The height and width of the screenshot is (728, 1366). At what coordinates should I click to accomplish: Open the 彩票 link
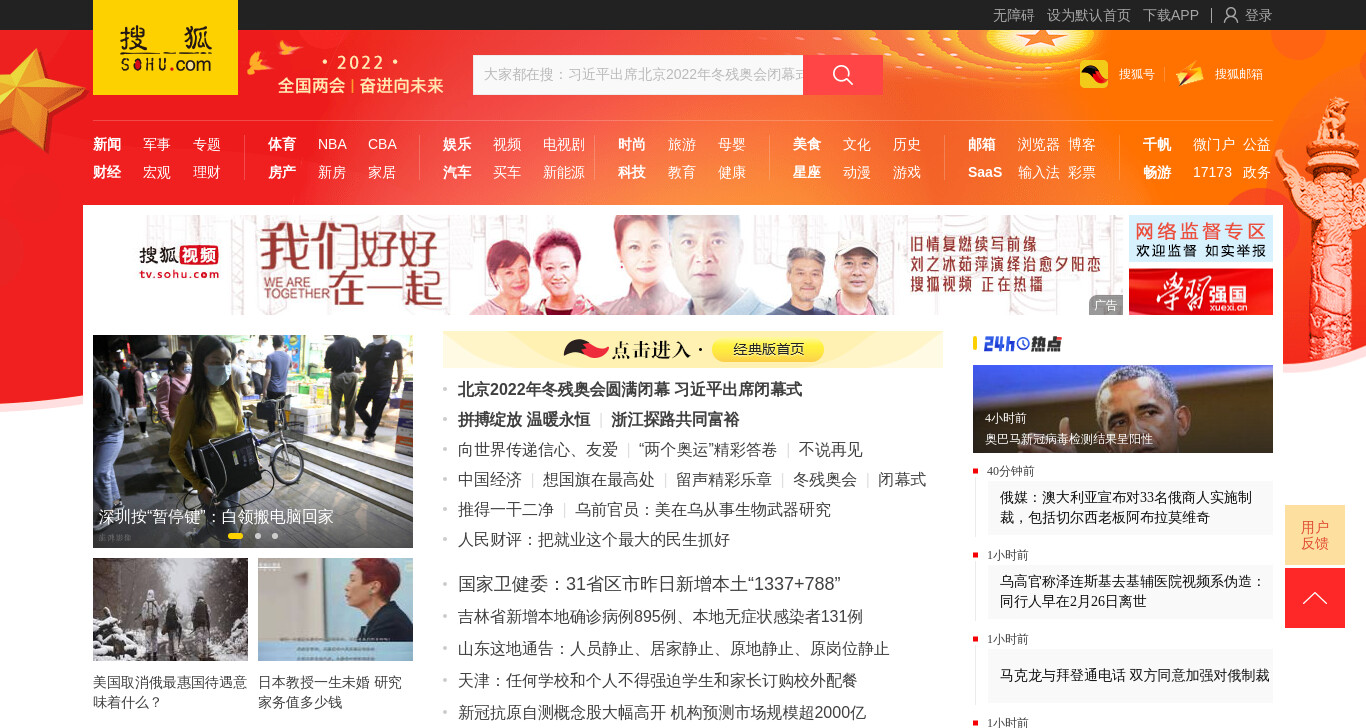tap(1082, 172)
